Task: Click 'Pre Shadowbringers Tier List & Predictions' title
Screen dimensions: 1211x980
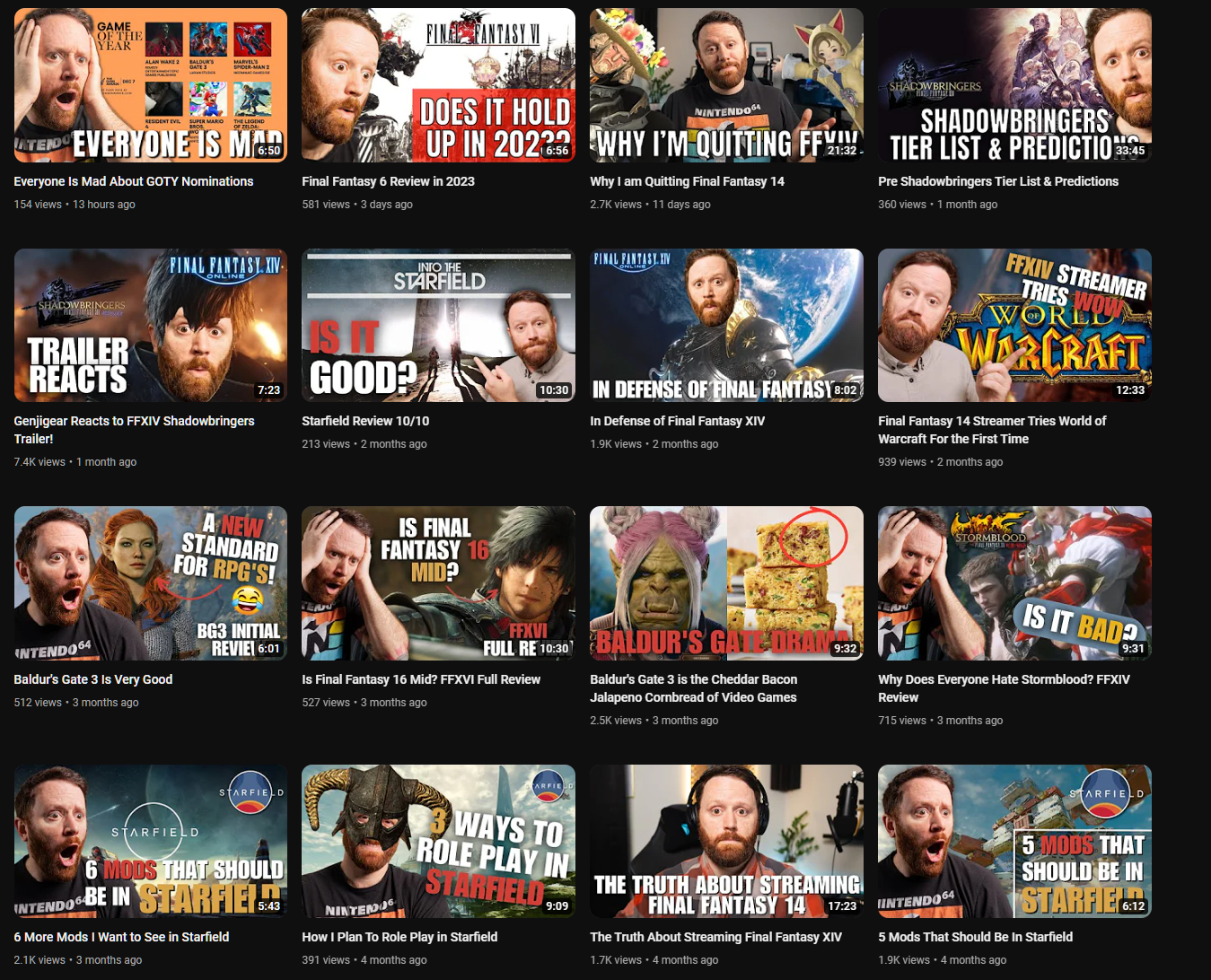Action: pos(998,181)
